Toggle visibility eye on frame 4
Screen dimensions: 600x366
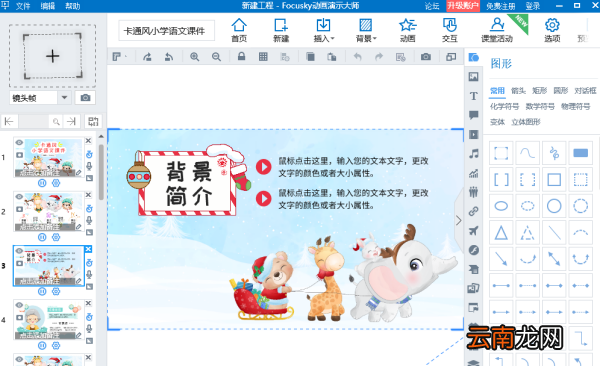click(19, 305)
